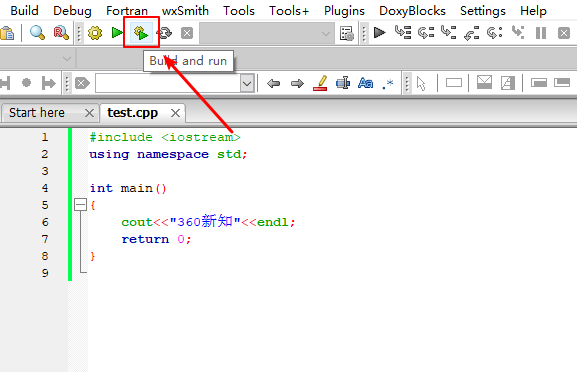Click the Break debugger pause icon
577x372 pixels.
541,33
